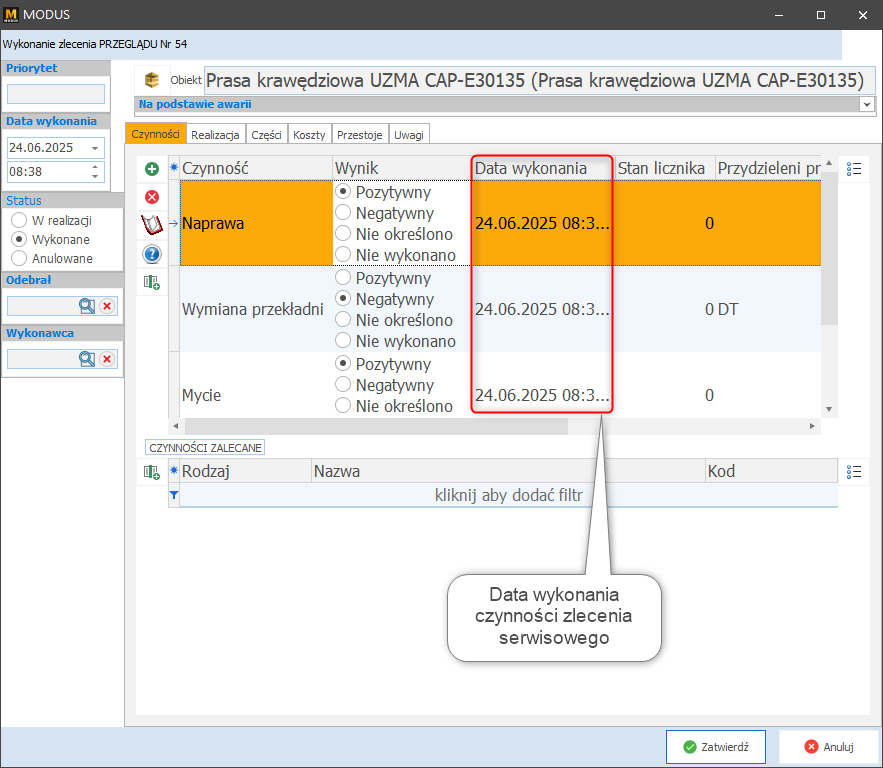
Task: Open column list icon beside activities grid
Action: [854, 170]
